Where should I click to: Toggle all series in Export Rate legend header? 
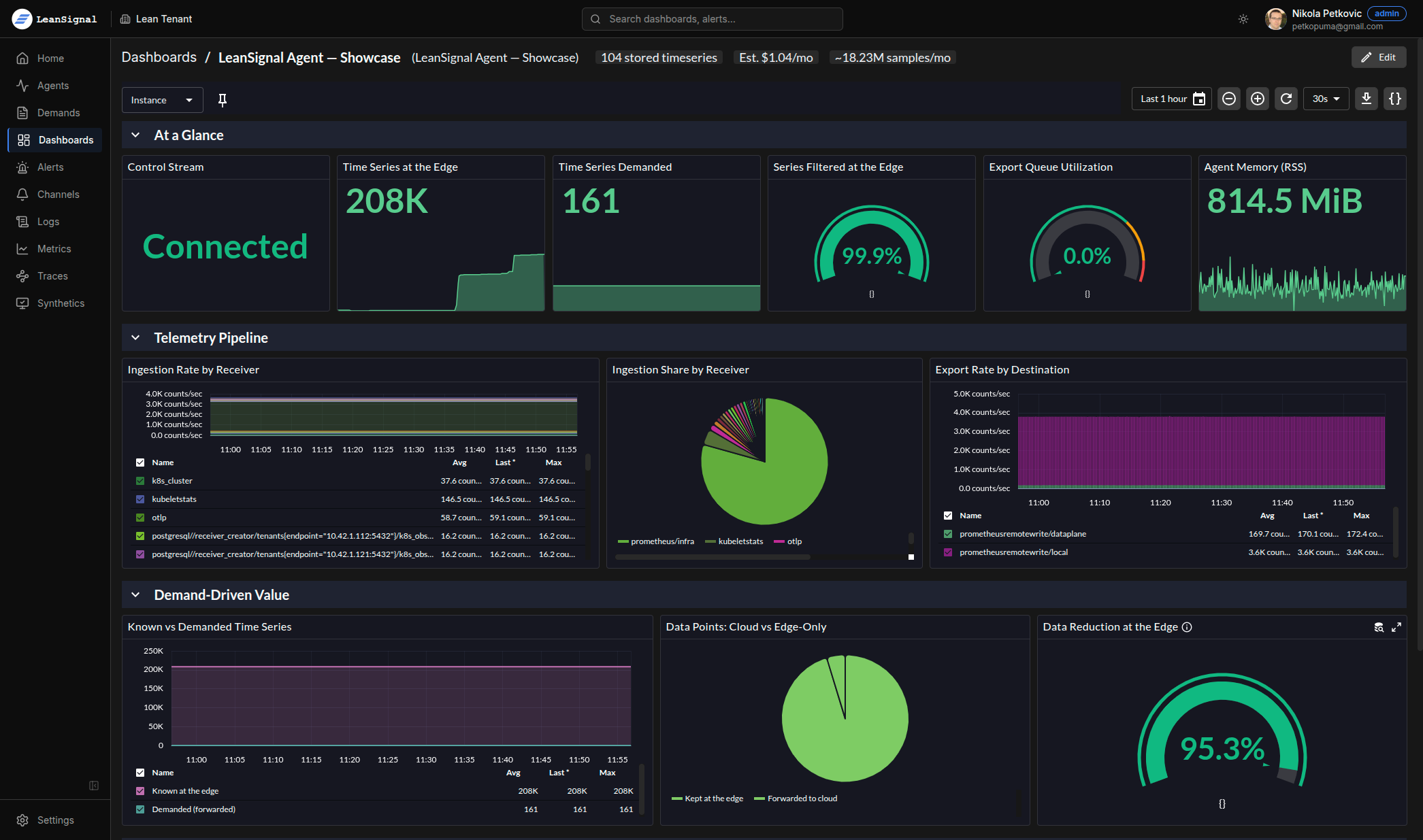click(x=948, y=516)
